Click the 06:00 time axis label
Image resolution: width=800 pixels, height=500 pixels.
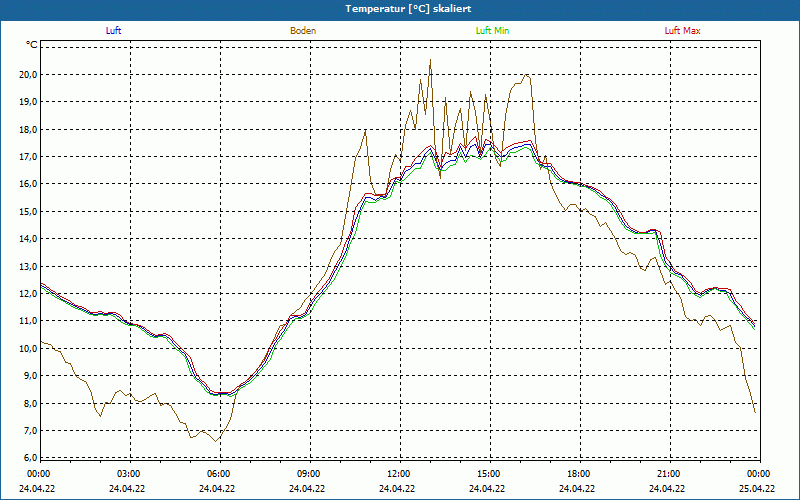click(x=219, y=474)
